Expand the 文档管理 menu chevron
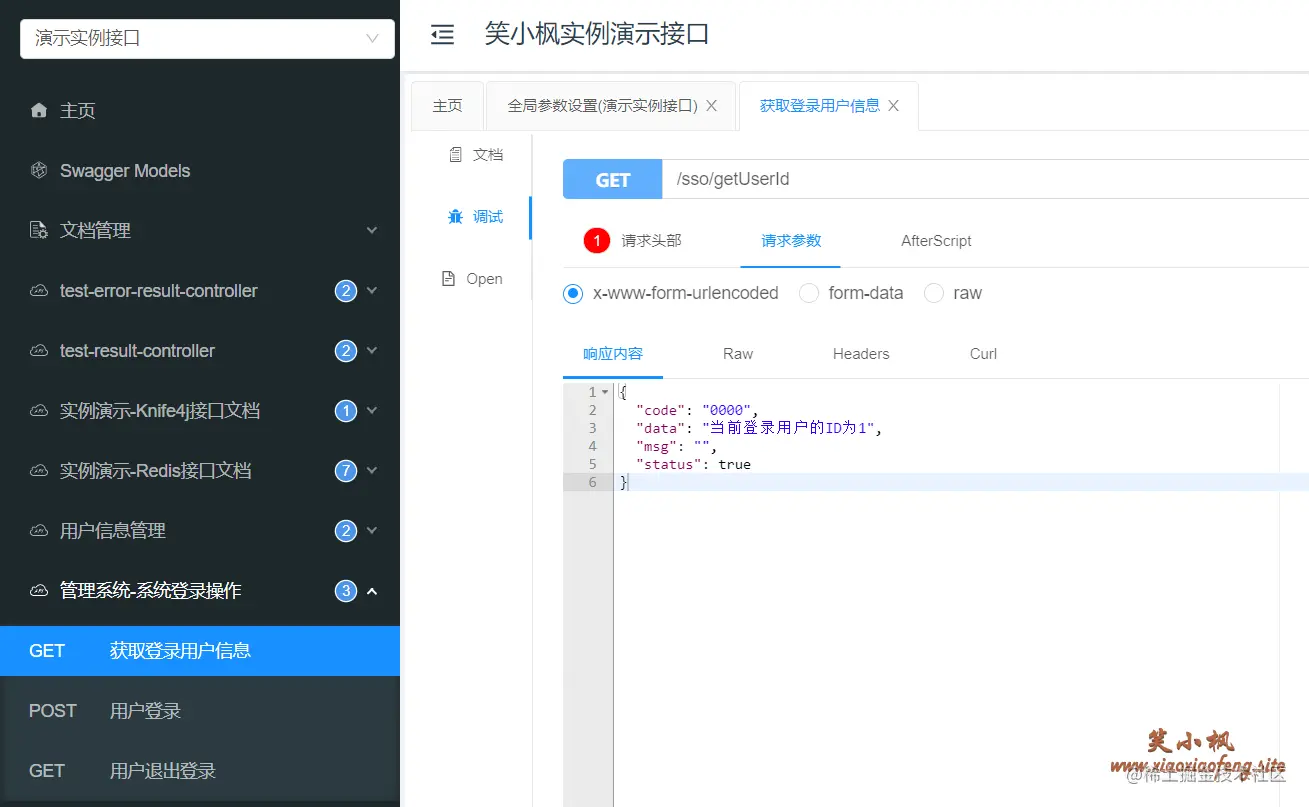 [372, 231]
